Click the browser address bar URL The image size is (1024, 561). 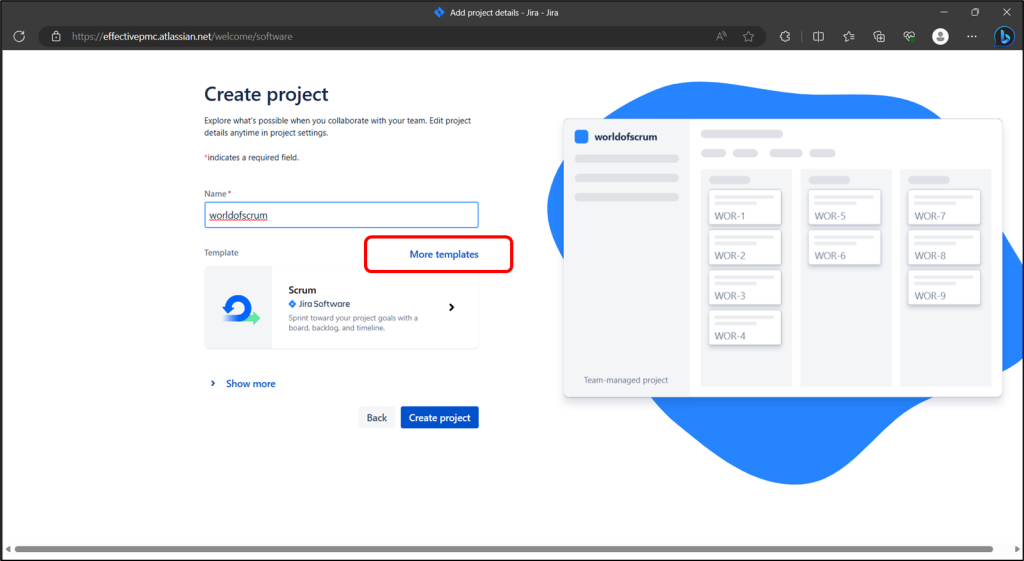click(182, 37)
